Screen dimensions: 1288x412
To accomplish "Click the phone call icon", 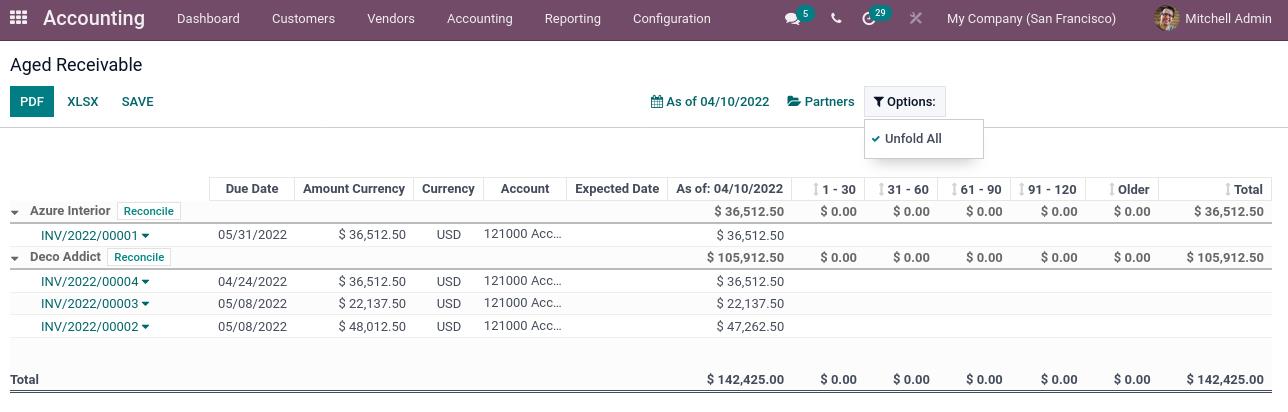I will (x=836, y=19).
